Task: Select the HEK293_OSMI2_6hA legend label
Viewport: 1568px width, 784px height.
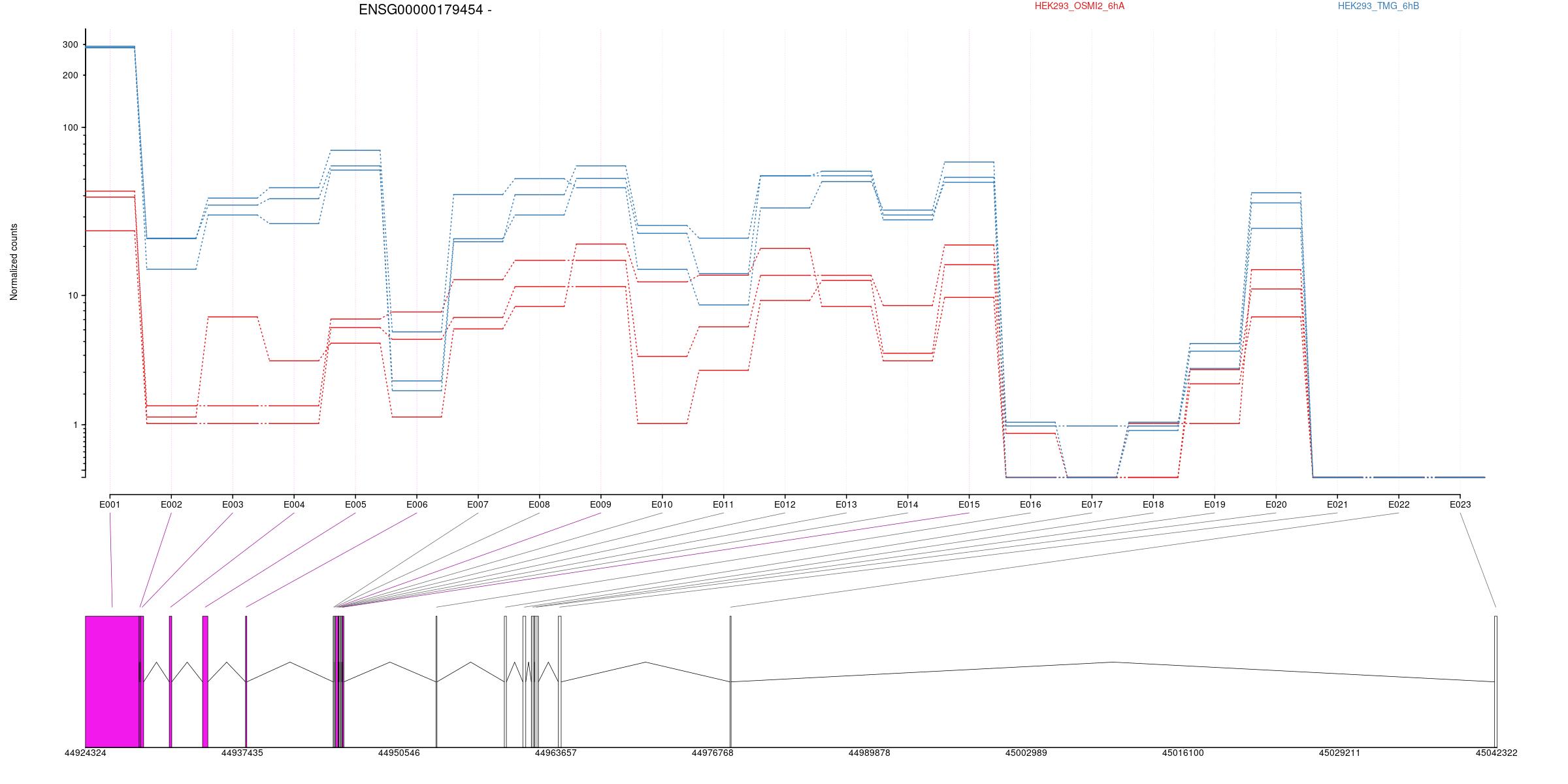Action: [1079, 6]
